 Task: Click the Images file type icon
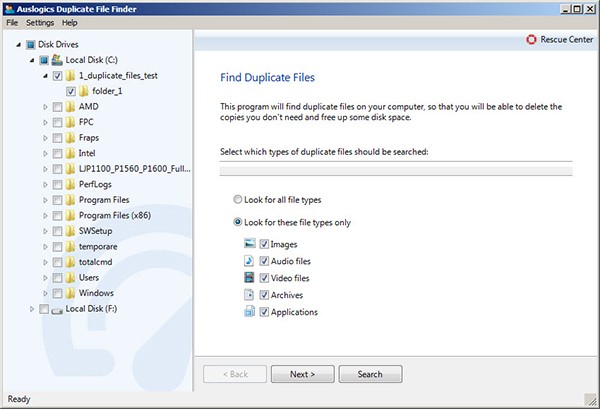pos(250,244)
